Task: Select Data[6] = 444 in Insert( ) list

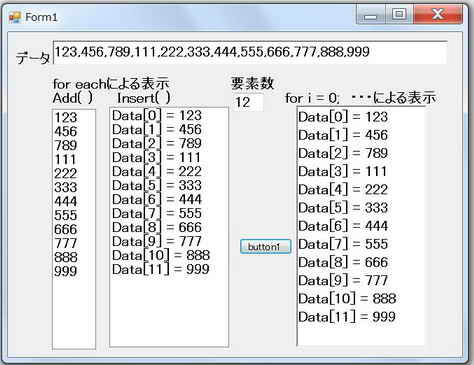Action: 157,200
